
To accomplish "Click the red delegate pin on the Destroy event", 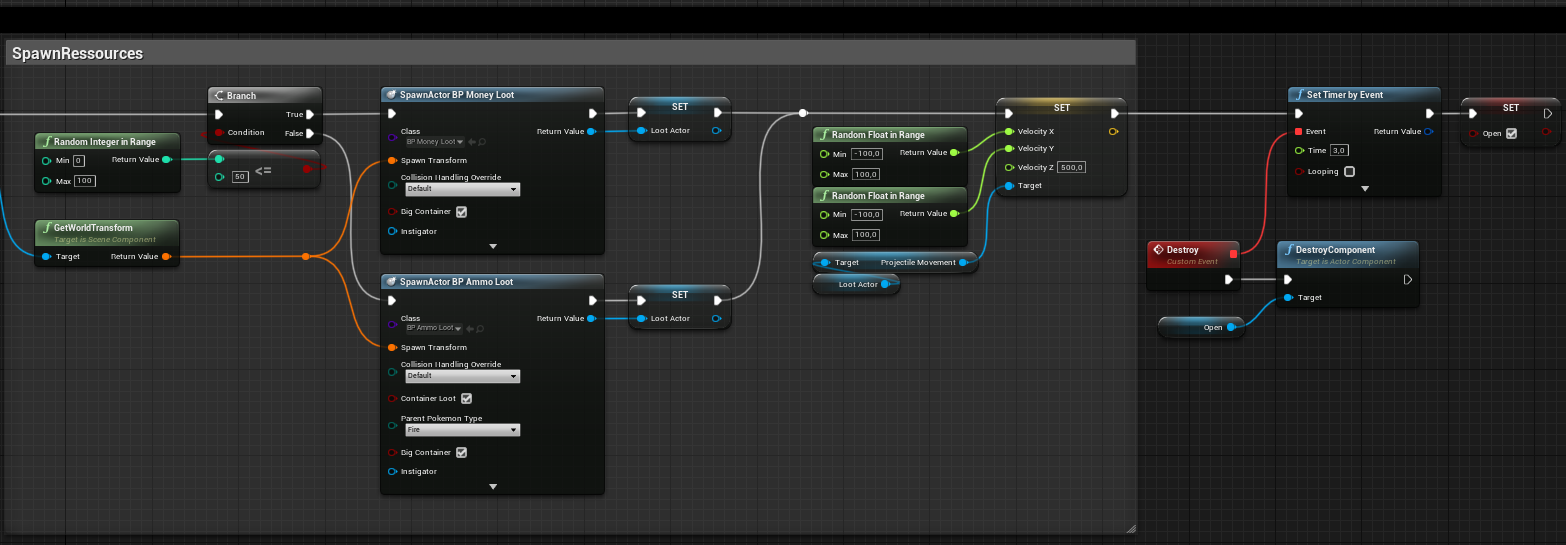I will 1233,254.
